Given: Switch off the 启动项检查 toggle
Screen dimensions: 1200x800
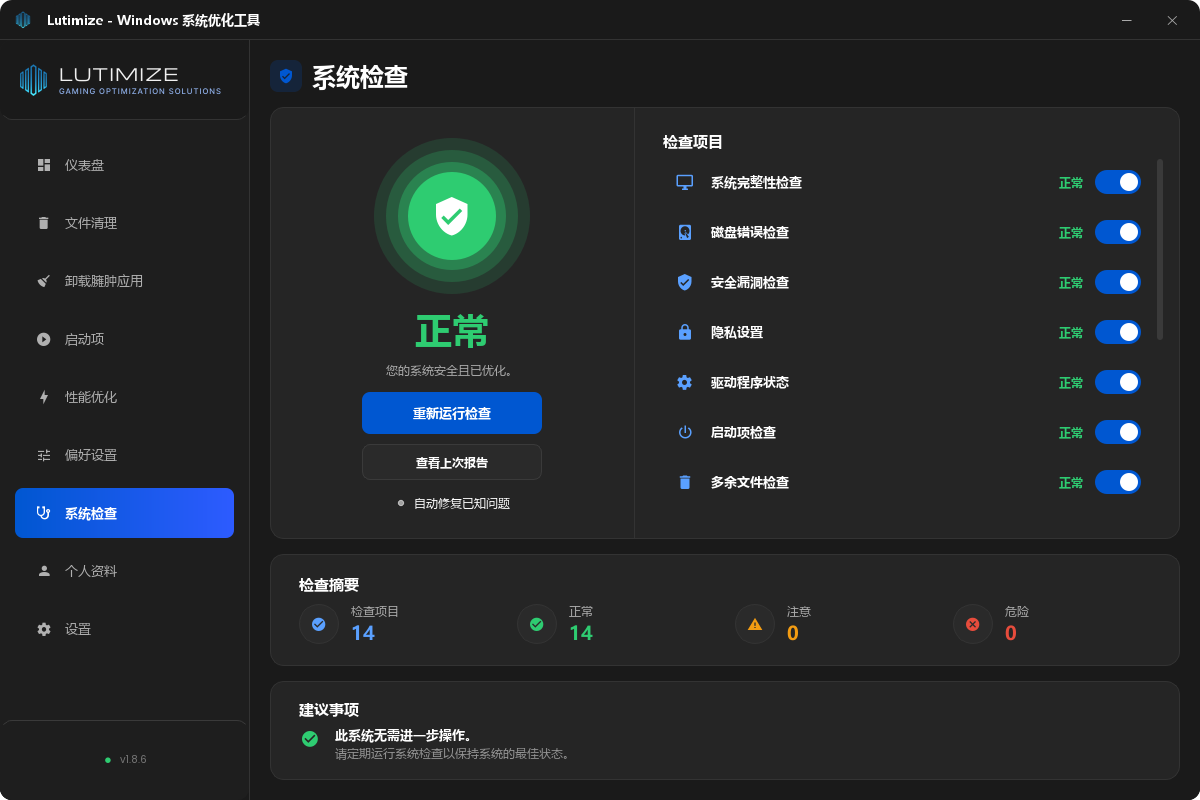Looking at the screenshot, I should (1118, 432).
